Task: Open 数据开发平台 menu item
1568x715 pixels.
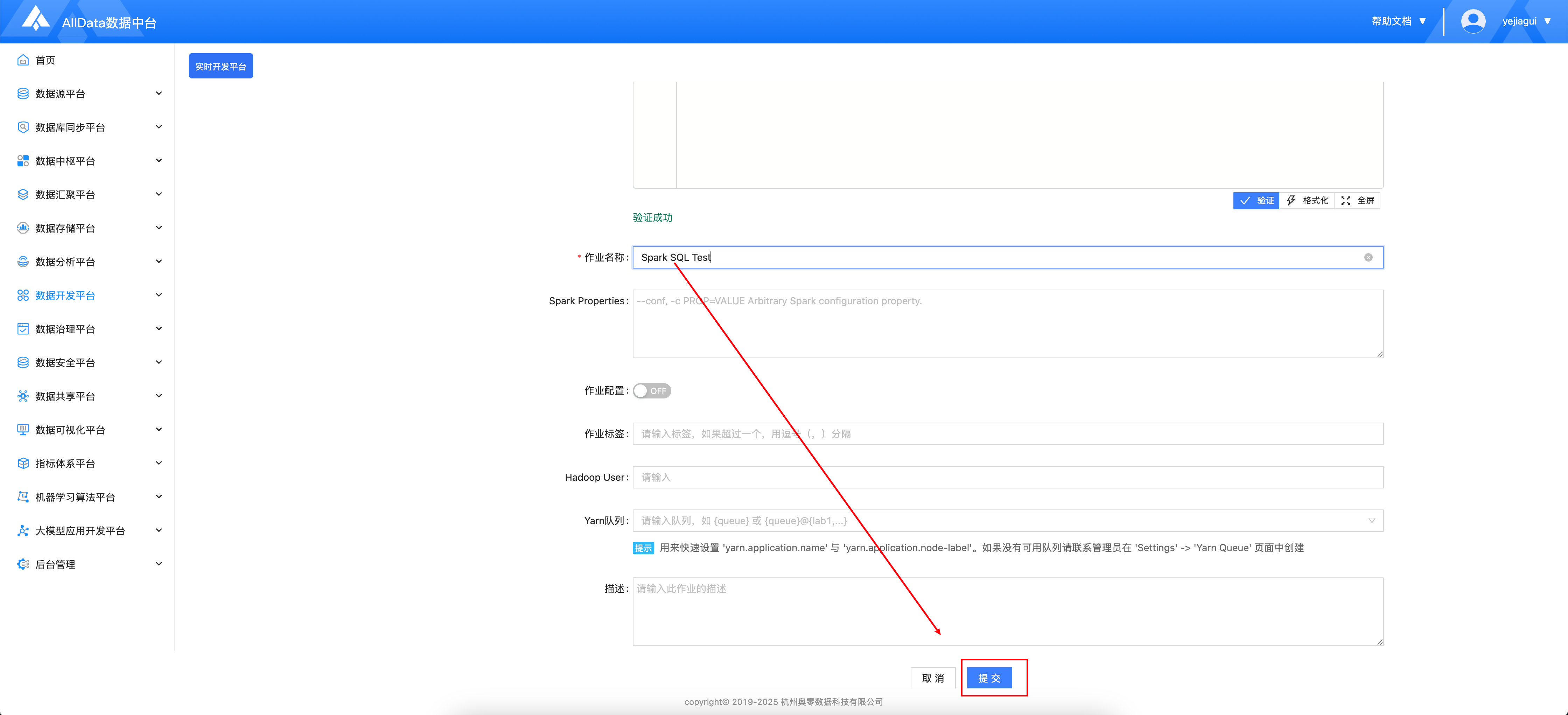Action: pos(65,296)
